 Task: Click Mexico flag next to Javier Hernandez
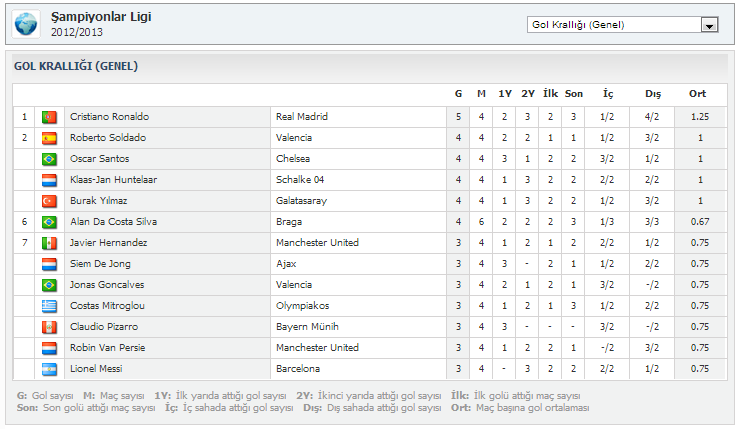coord(49,243)
